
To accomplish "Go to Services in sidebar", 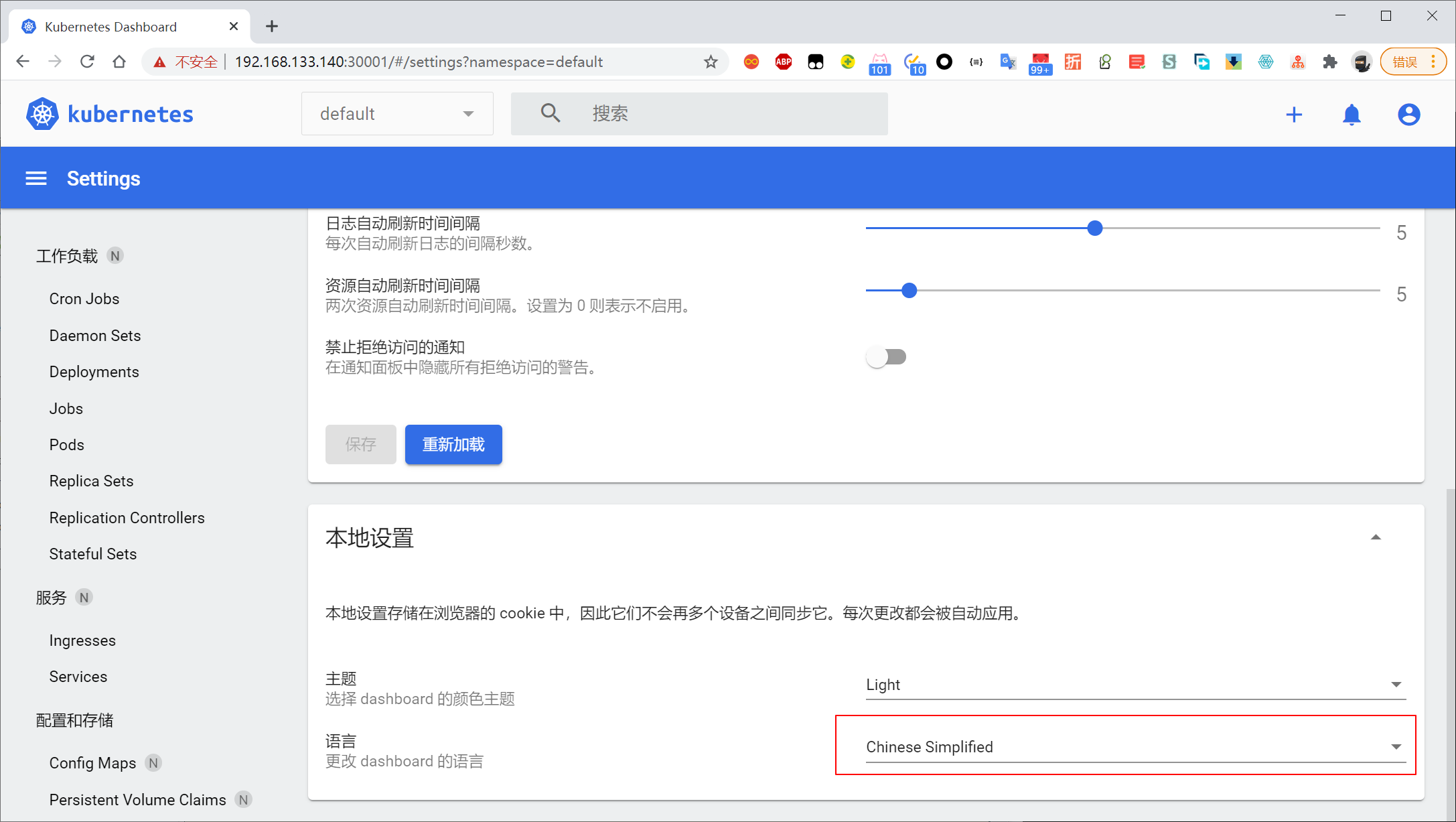I will coord(78,677).
